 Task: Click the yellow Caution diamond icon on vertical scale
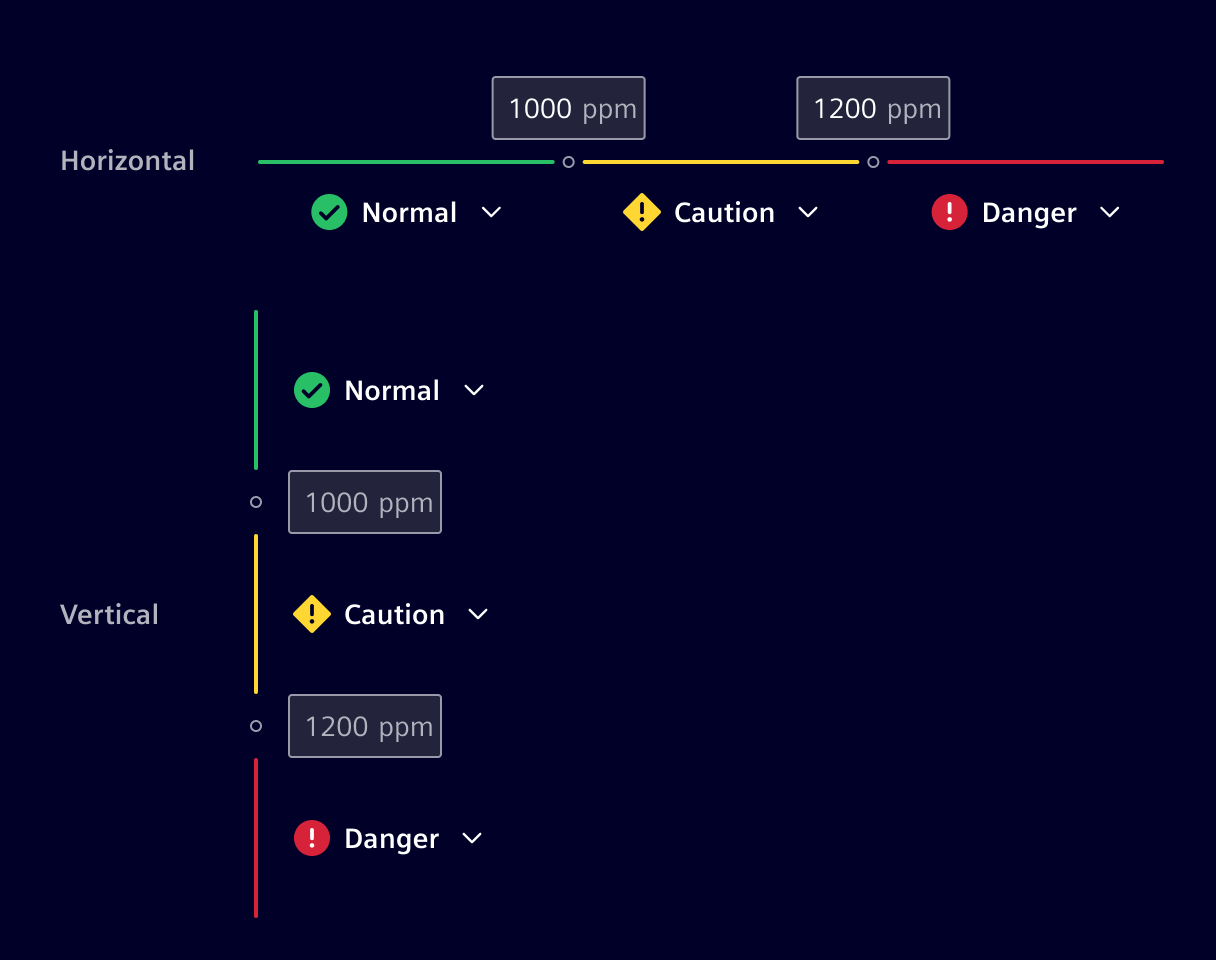(311, 614)
